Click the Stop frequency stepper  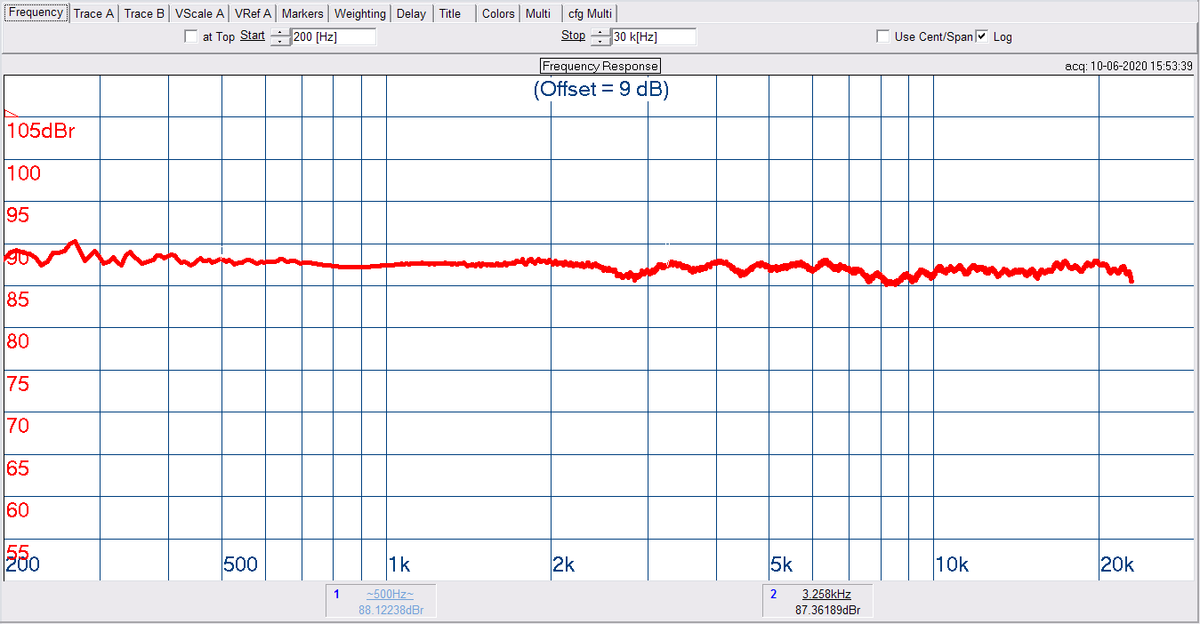click(599, 37)
